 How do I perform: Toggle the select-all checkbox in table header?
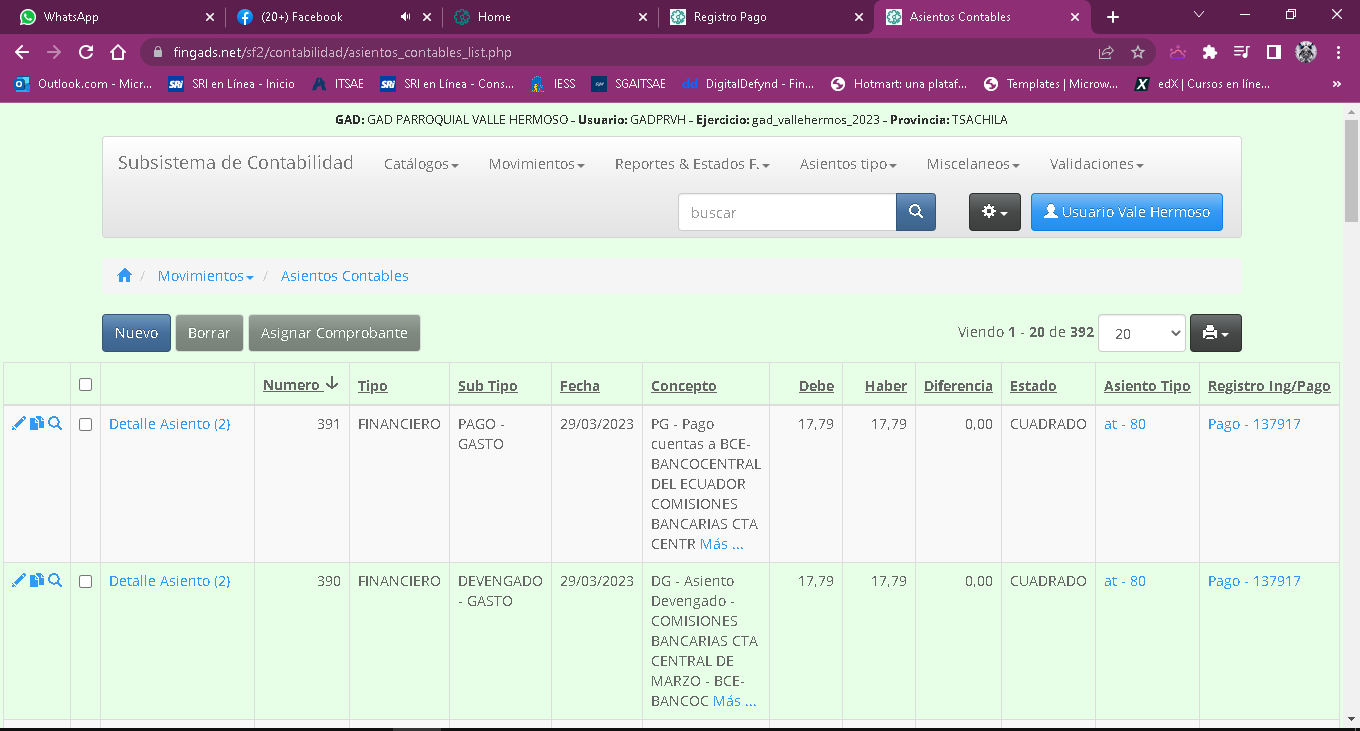85,385
